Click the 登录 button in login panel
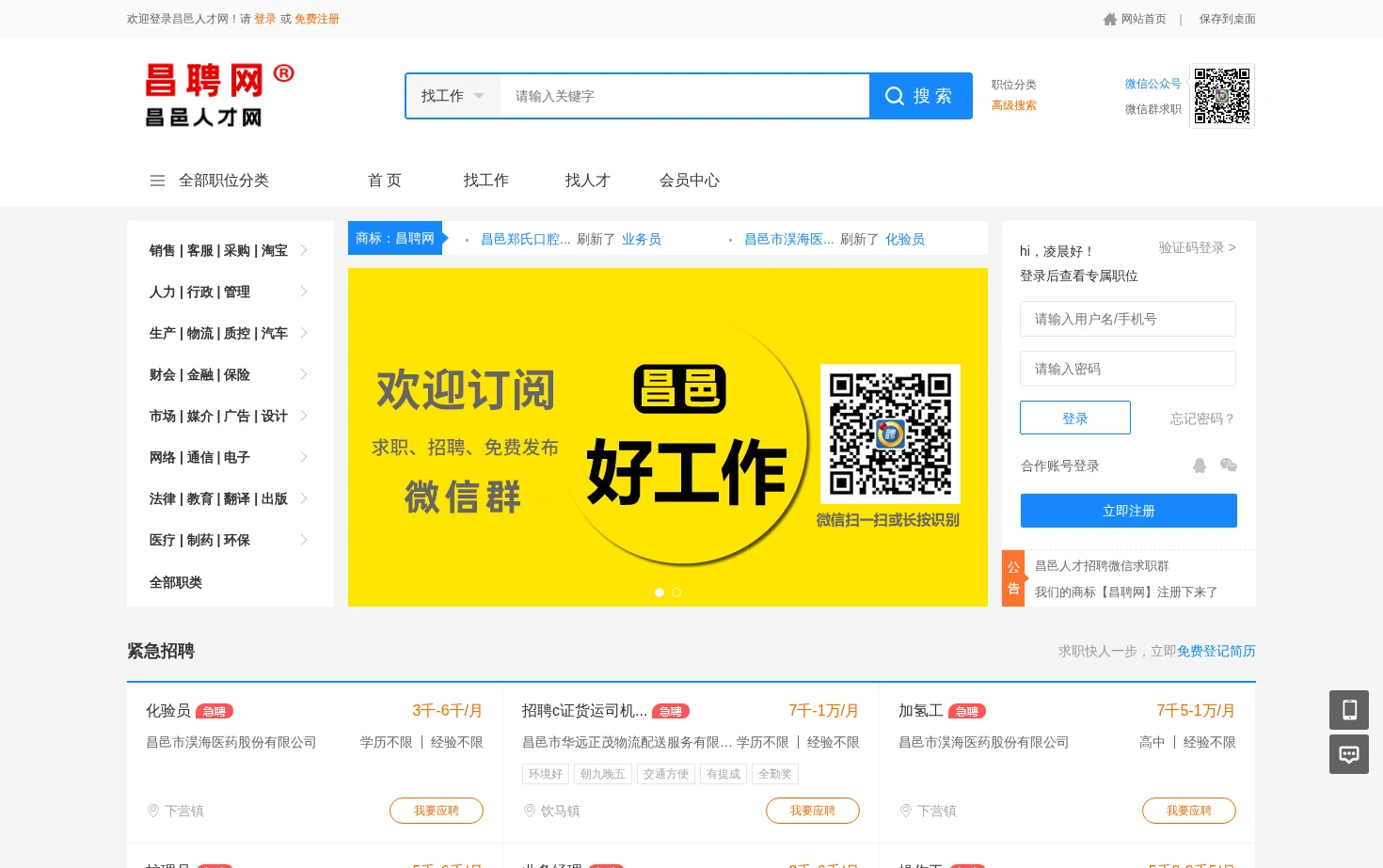Screen dimensions: 1383x868 pyautogui.click(x=1075, y=418)
